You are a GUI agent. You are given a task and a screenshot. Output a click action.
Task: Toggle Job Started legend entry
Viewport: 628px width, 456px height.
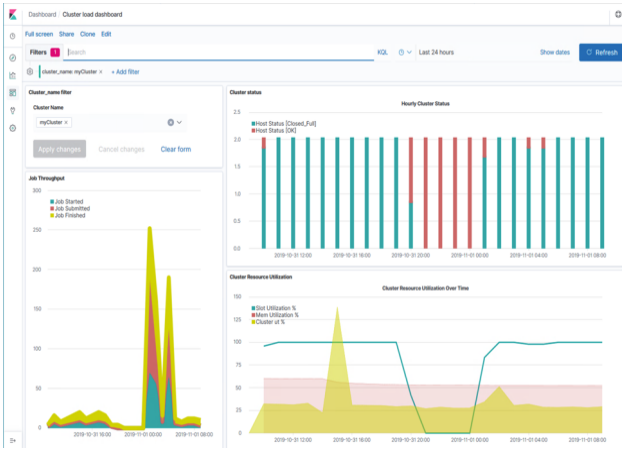pyautogui.click(x=67, y=202)
